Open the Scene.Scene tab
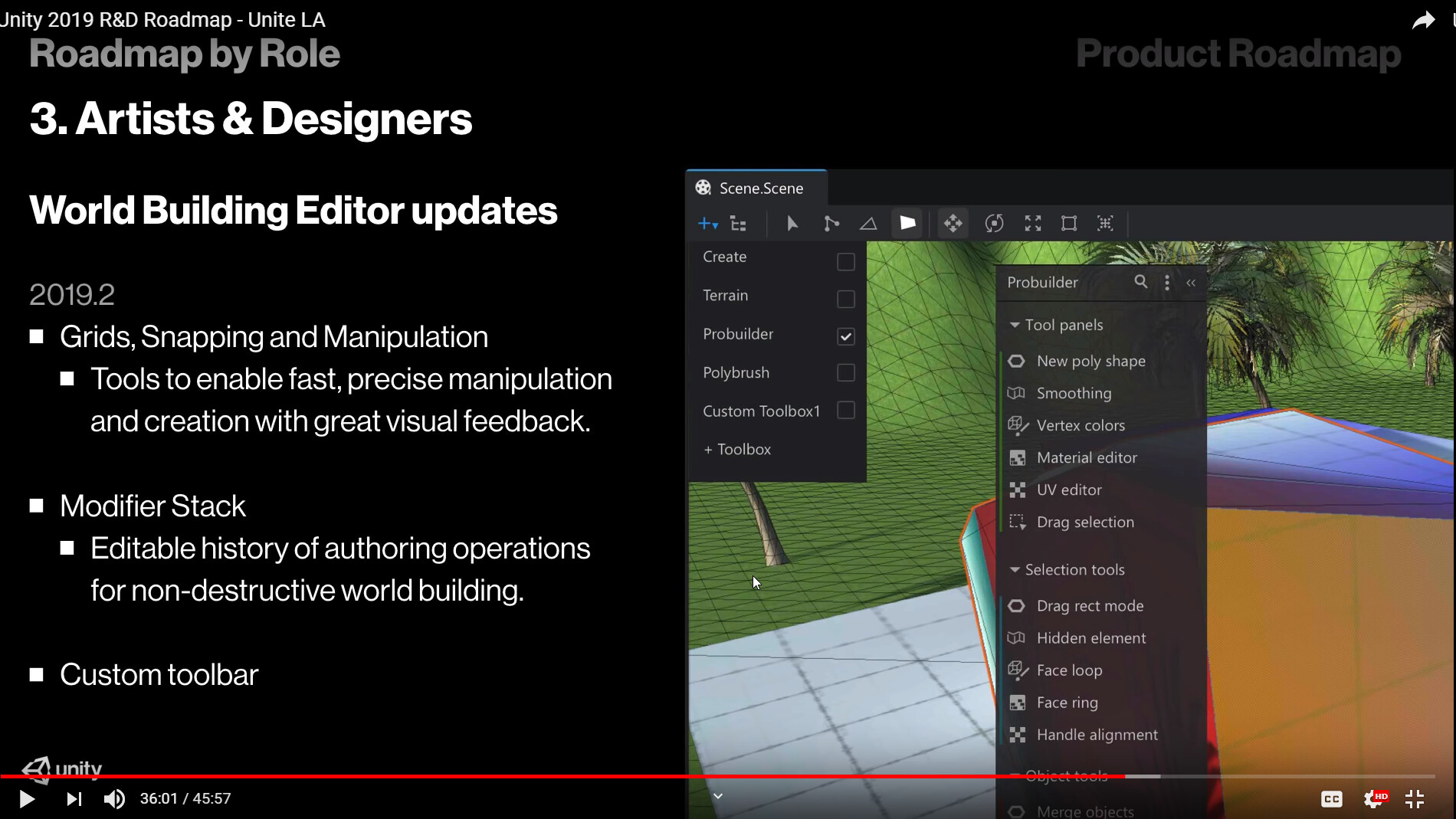The width and height of the screenshot is (1456, 819). [756, 188]
